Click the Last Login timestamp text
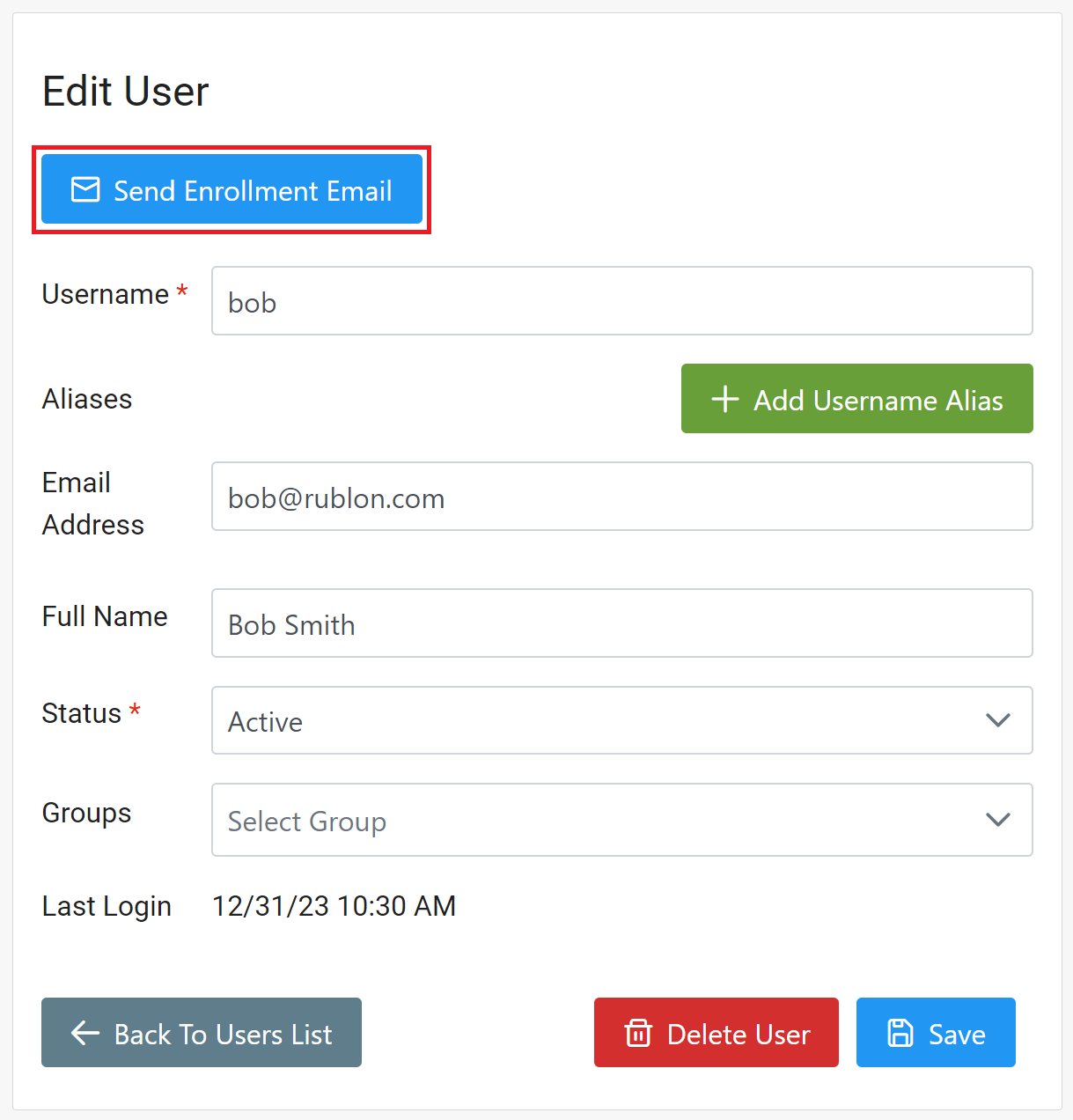This screenshot has height=1120, width=1073. (334, 906)
